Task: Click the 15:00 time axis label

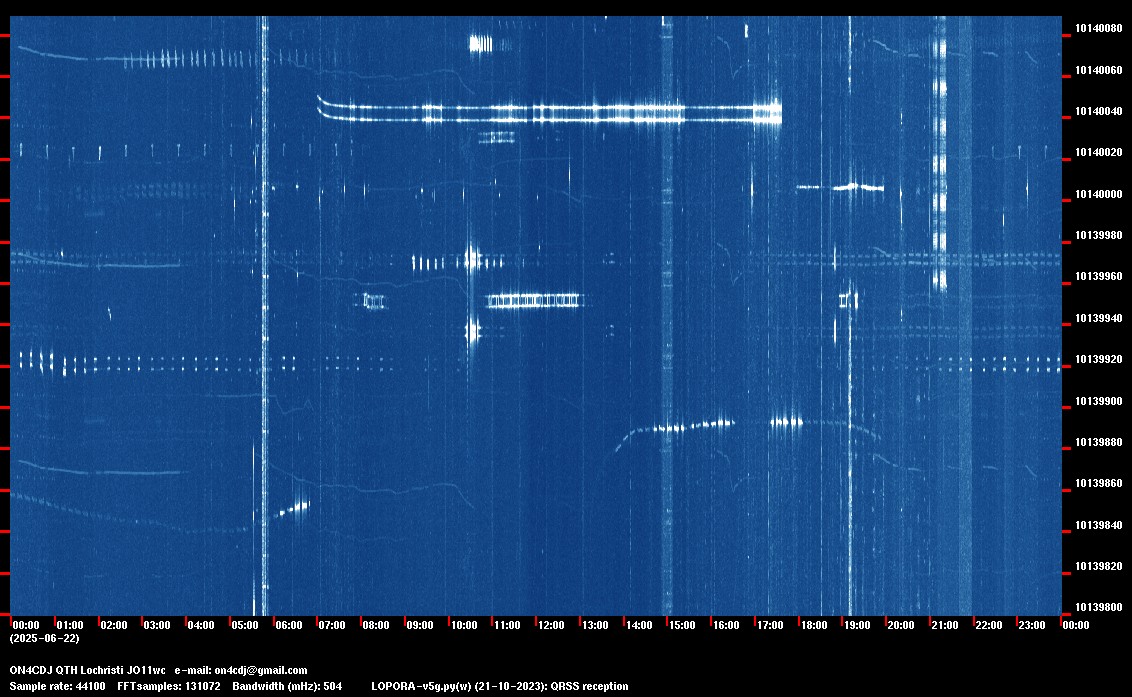Action: point(682,625)
